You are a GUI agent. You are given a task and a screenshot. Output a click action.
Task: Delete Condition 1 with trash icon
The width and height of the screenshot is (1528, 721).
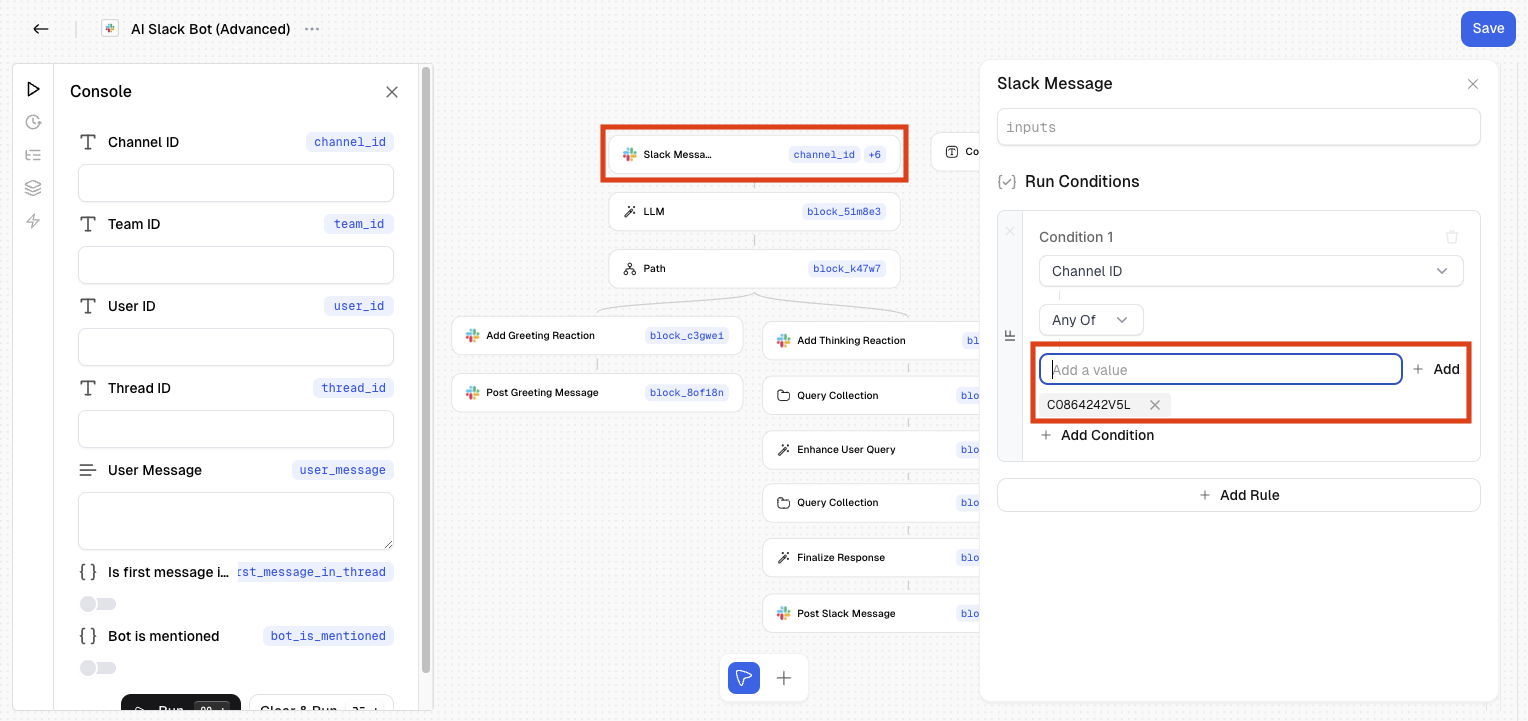pos(1452,237)
